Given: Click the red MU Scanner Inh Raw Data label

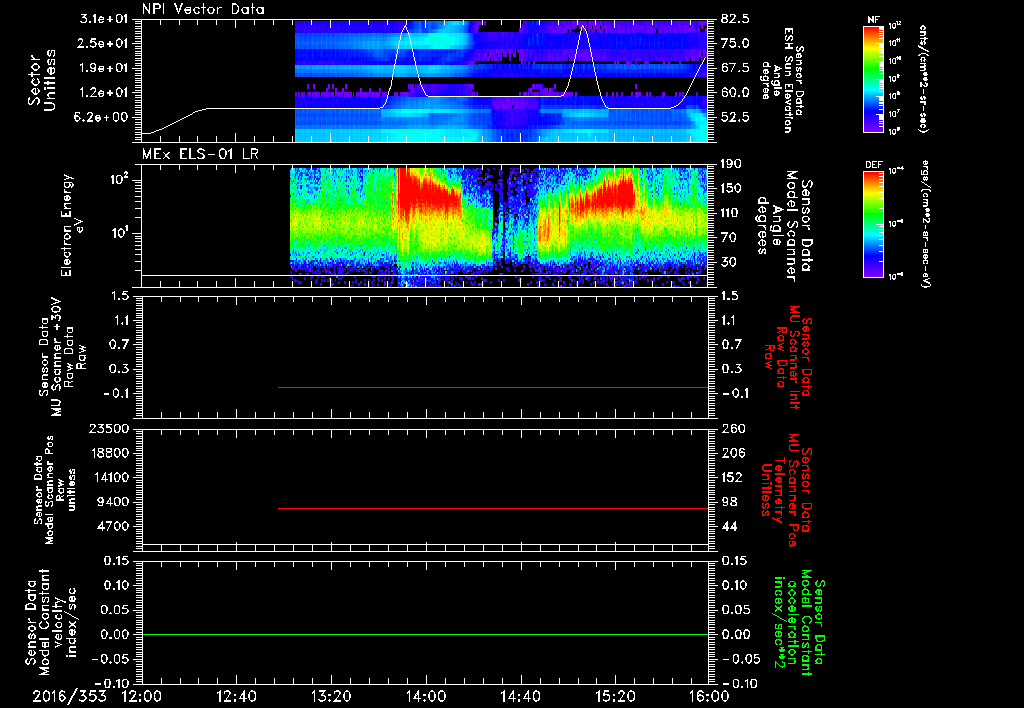Looking at the screenshot, I should [x=786, y=357].
